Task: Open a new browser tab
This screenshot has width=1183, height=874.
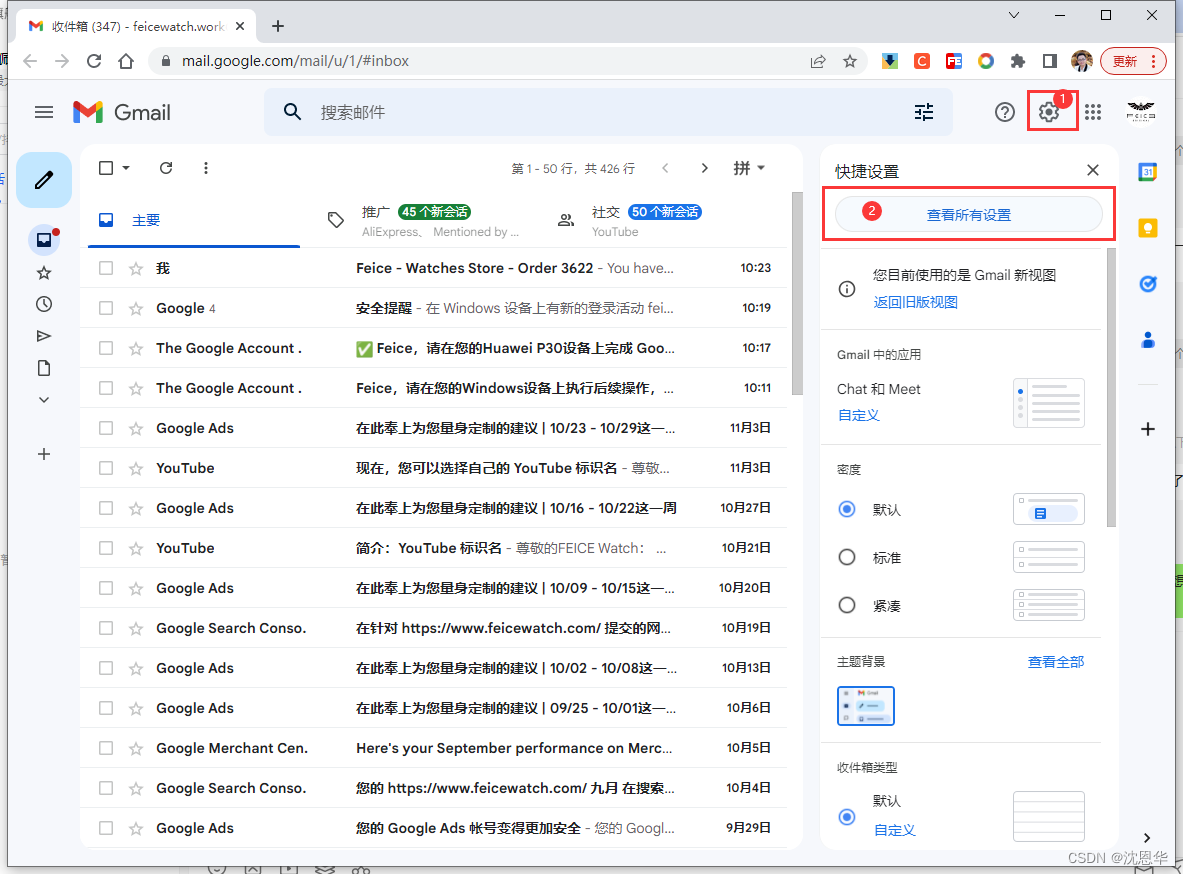Action: tap(278, 26)
